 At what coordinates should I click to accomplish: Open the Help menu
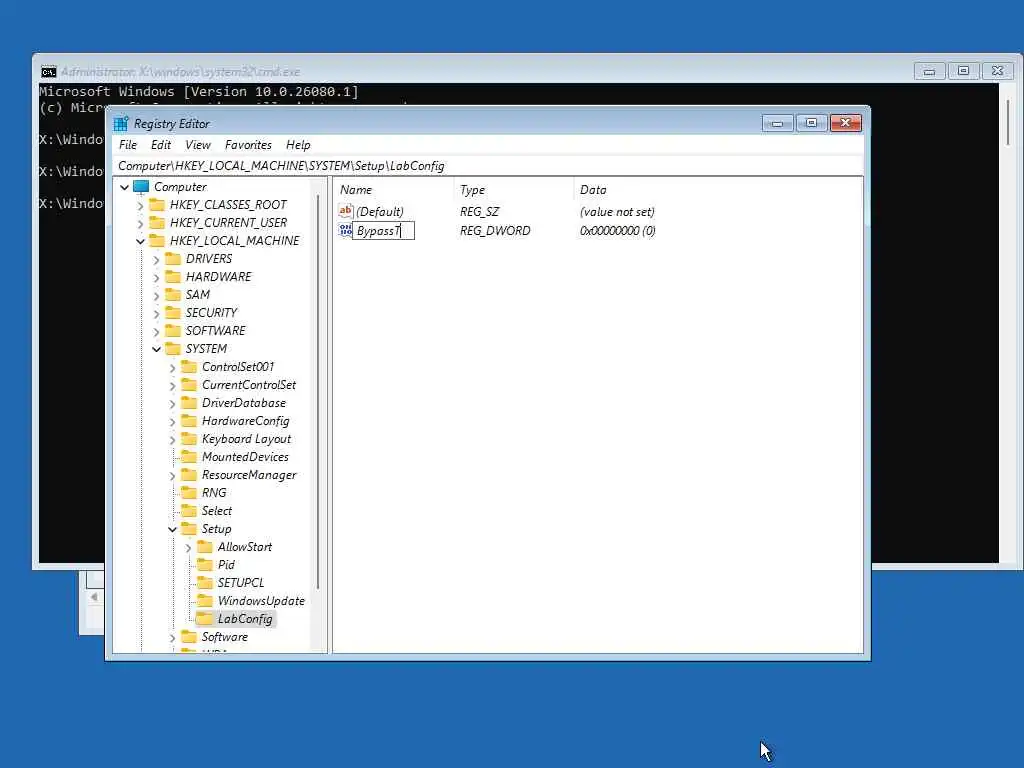coord(298,145)
